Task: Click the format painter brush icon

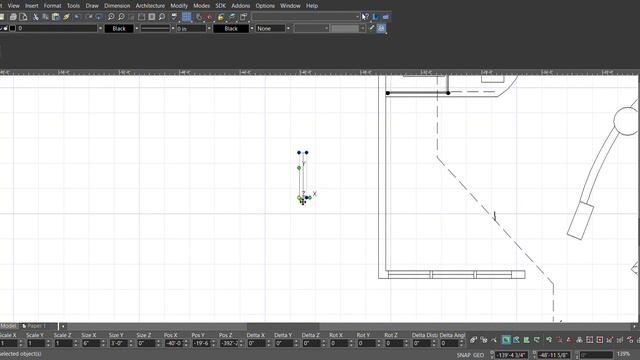Action: click(x=66, y=17)
